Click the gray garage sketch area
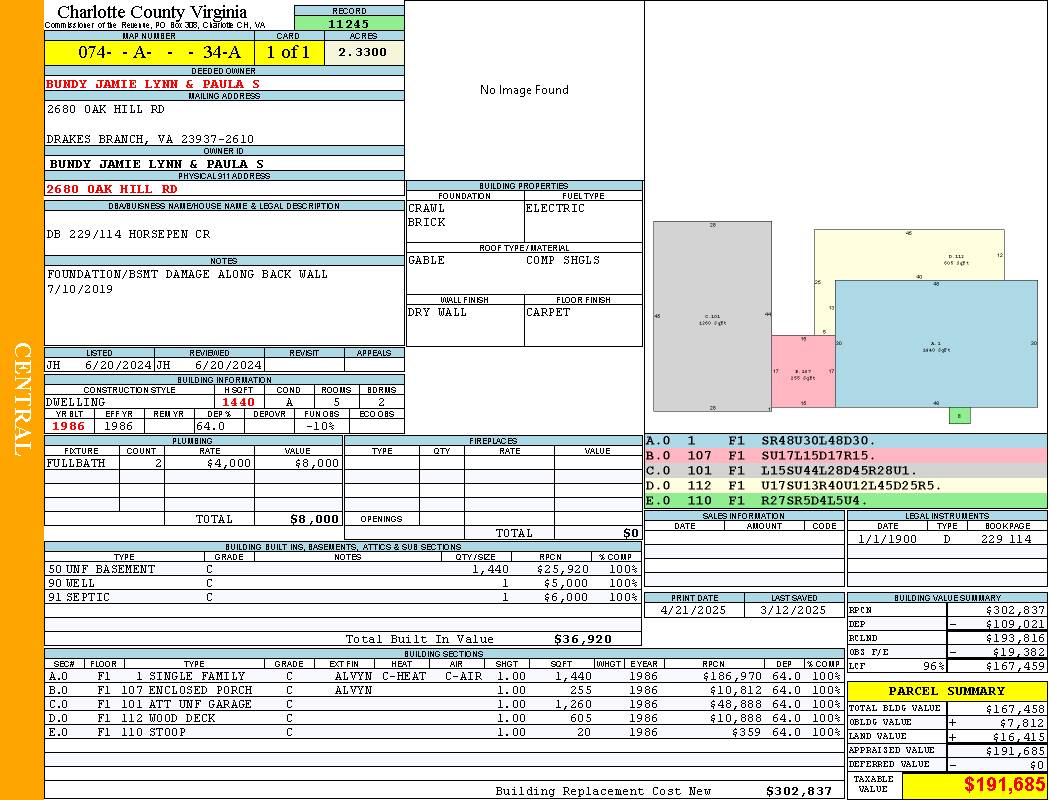 (x=712, y=317)
